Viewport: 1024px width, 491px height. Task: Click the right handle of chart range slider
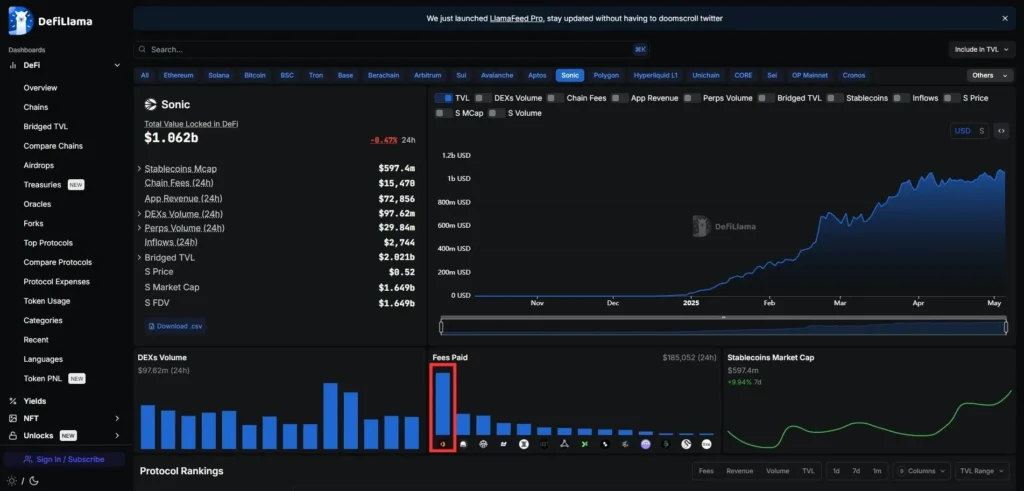pyautogui.click(x=1006, y=326)
